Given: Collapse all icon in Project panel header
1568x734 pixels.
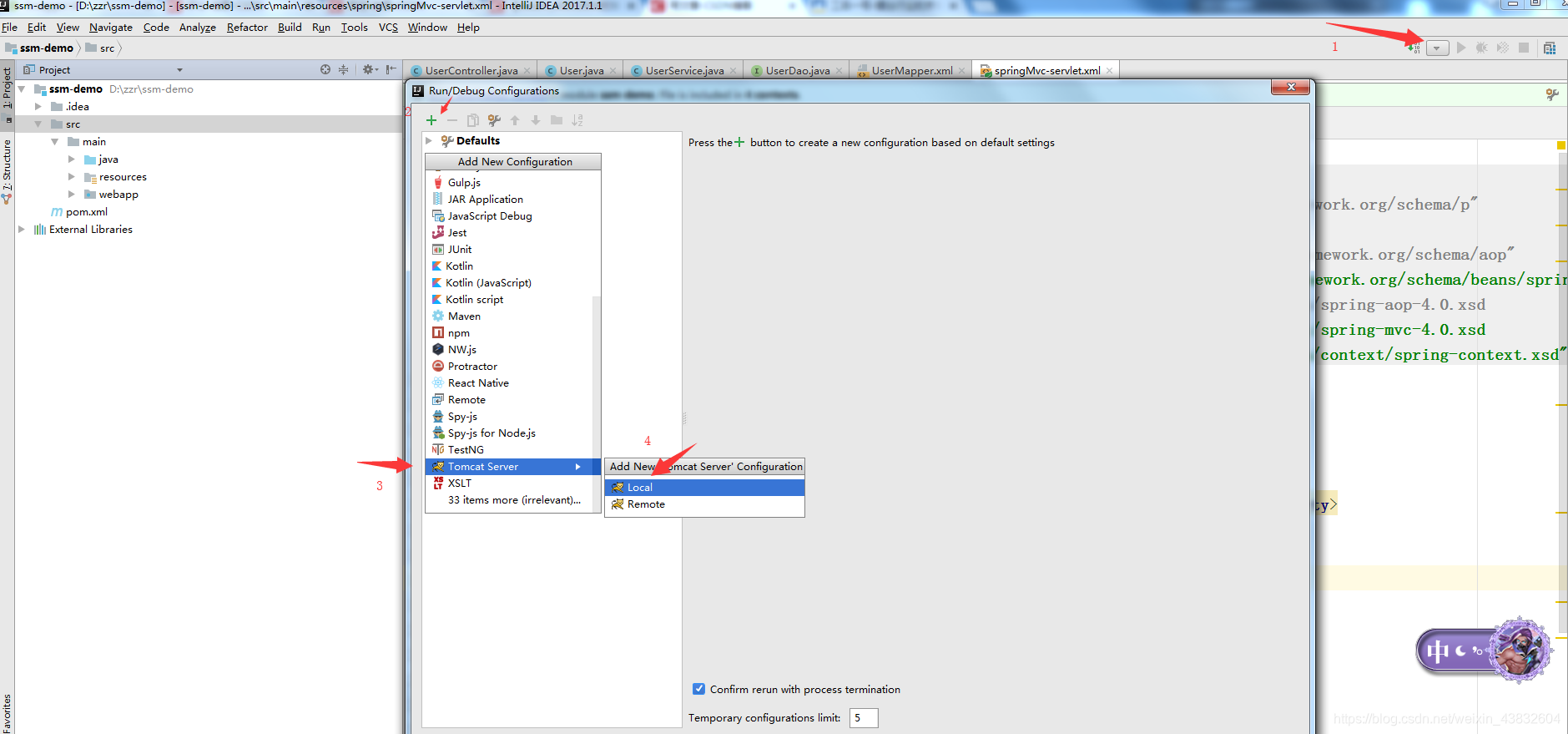Looking at the screenshot, I should click(x=343, y=70).
